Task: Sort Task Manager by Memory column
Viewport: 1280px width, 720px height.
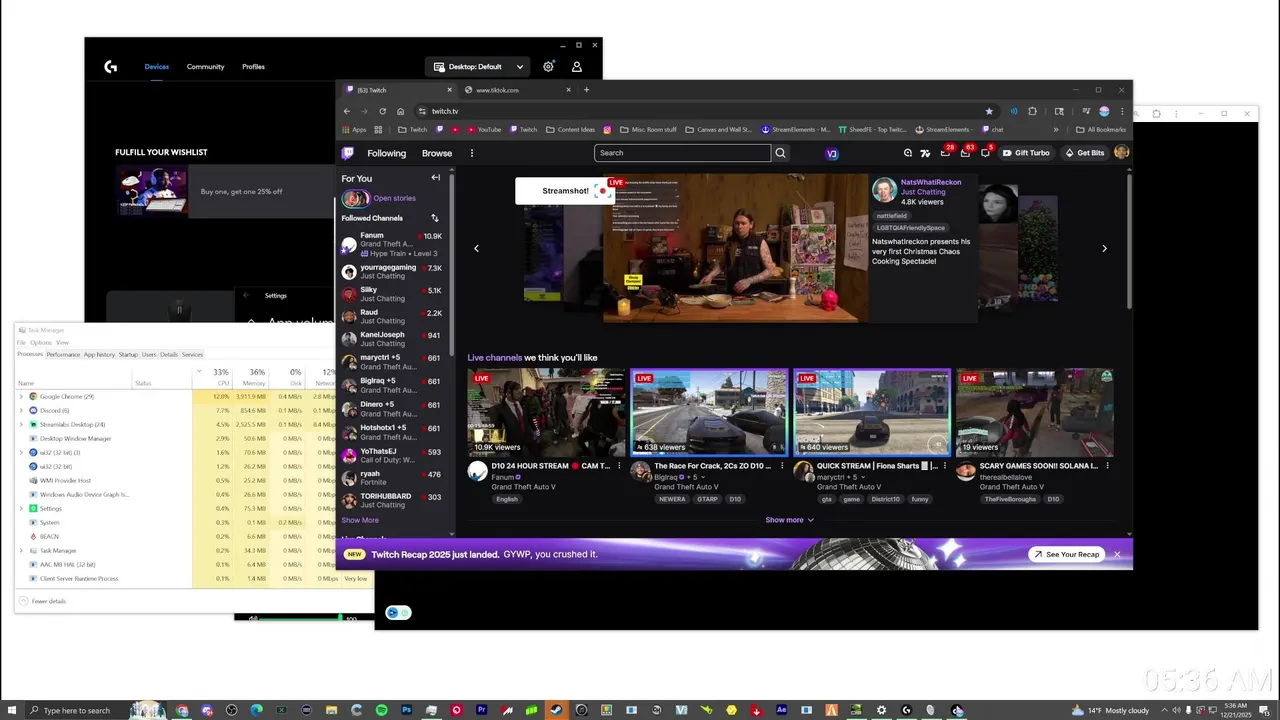Action: click(x=250, y=376)
